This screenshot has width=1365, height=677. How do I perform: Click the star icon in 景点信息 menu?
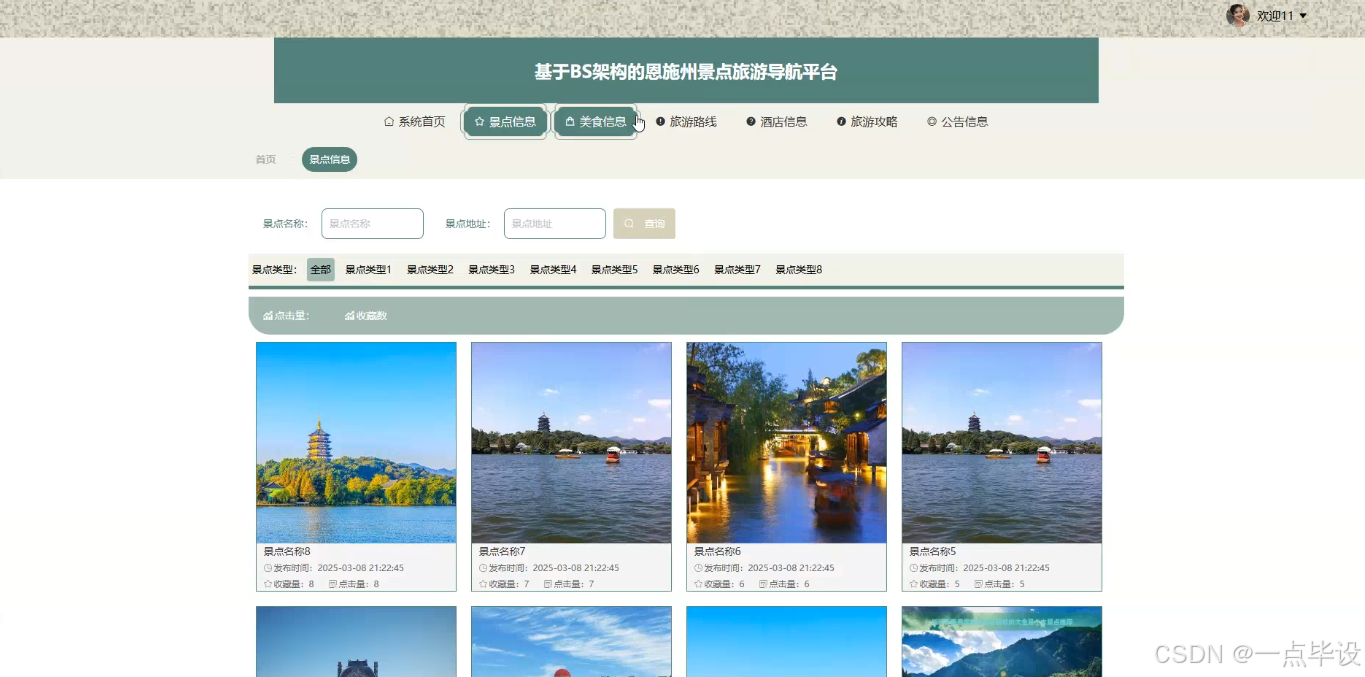(480, 122)
